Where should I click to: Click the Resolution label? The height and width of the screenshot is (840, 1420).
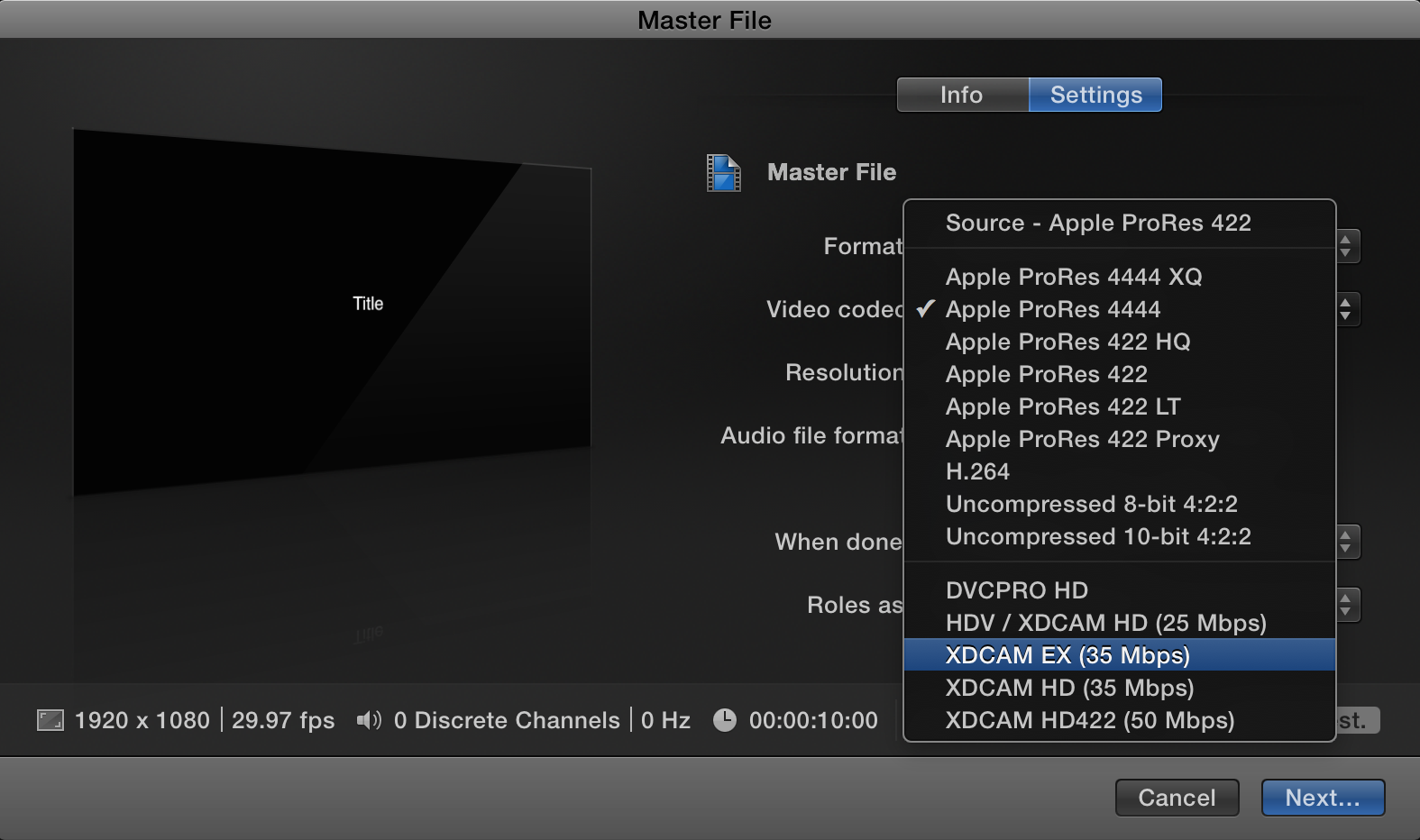(845, 372)
